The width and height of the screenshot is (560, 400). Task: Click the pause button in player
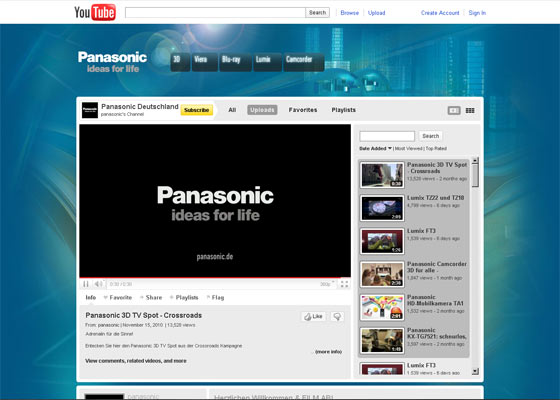coord(86,284)
